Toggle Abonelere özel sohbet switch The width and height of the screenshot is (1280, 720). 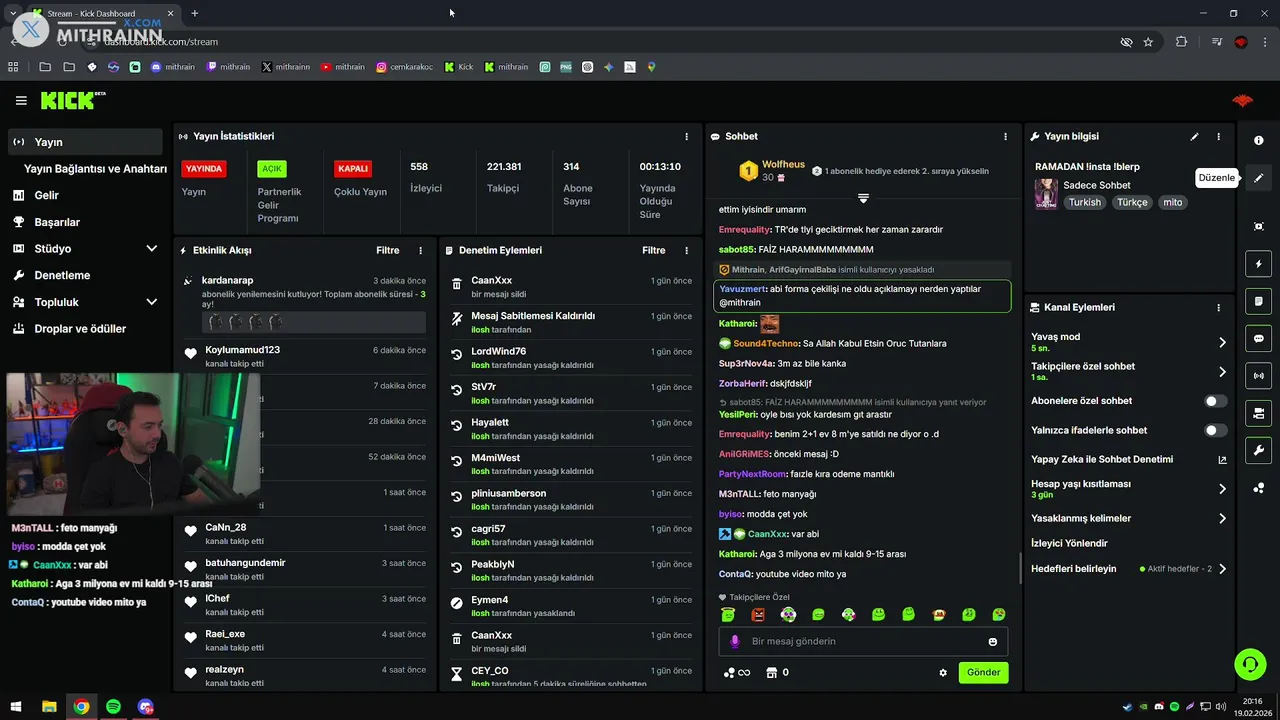[x=1215, y=401]
